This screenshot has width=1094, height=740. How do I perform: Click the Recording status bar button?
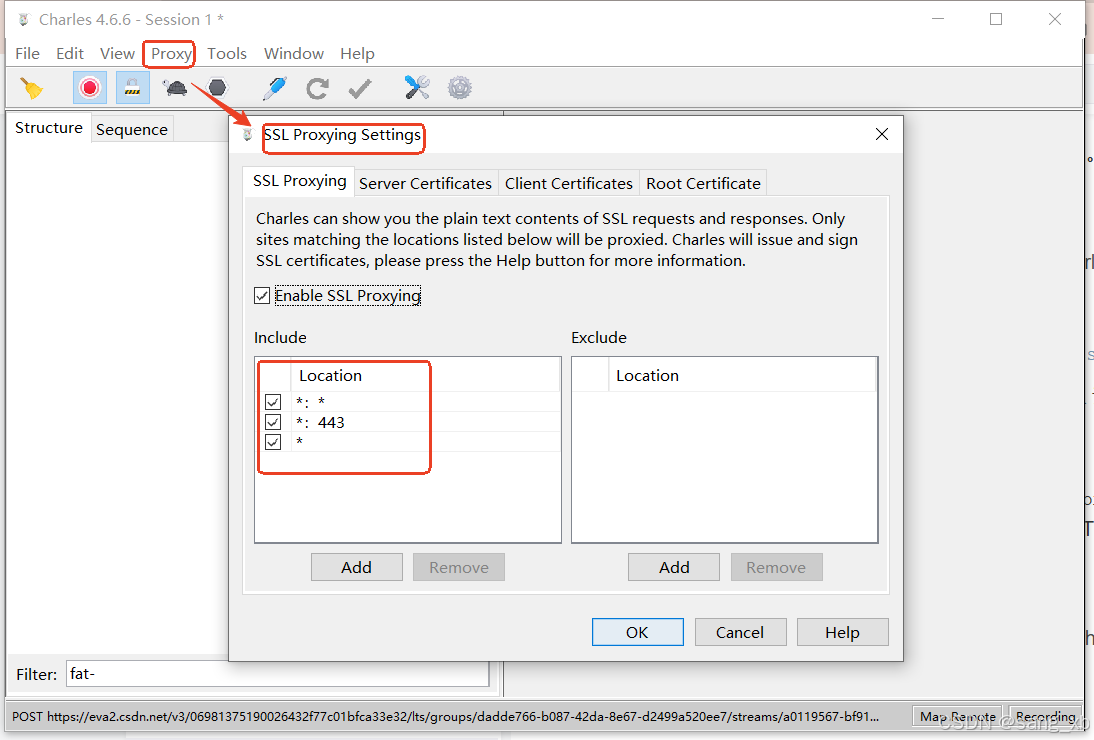pos(1044,716)
